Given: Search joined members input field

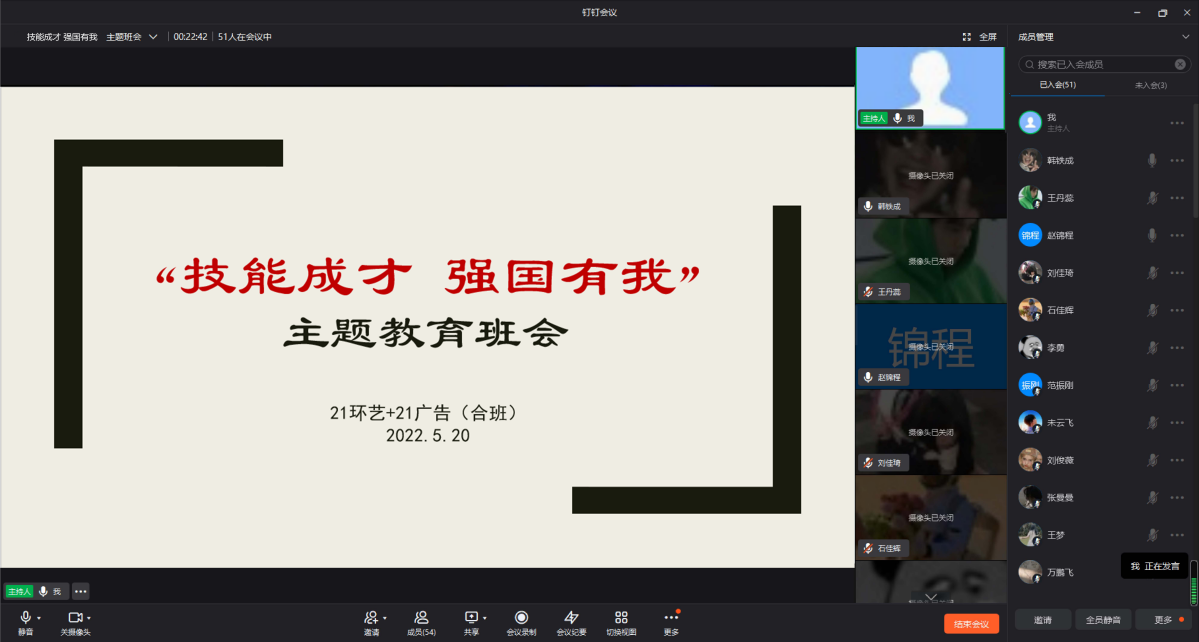Looking at the screenshot, I should 1104,64.
